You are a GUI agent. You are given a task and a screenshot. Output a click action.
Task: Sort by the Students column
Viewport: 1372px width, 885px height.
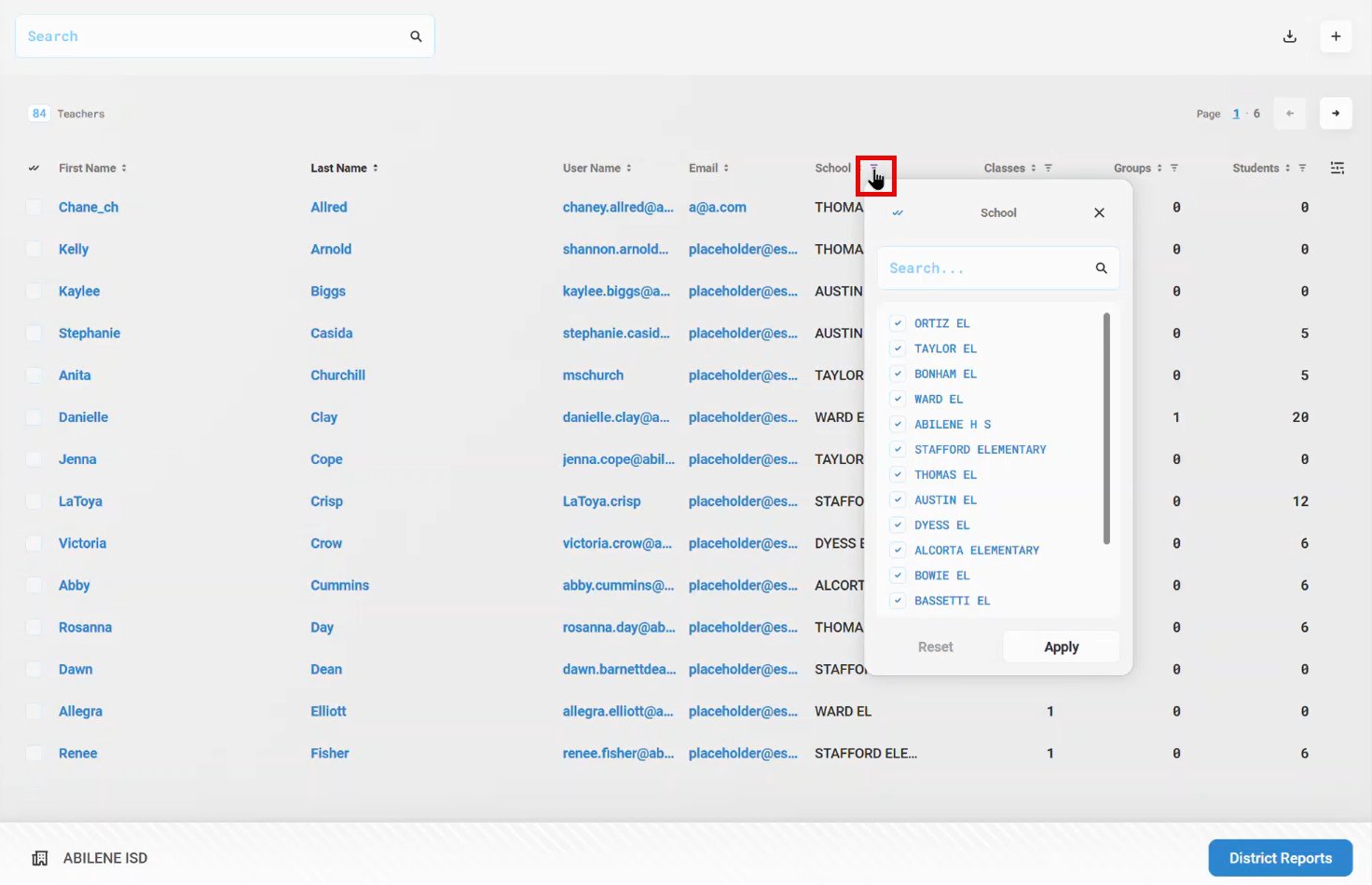1288,168
